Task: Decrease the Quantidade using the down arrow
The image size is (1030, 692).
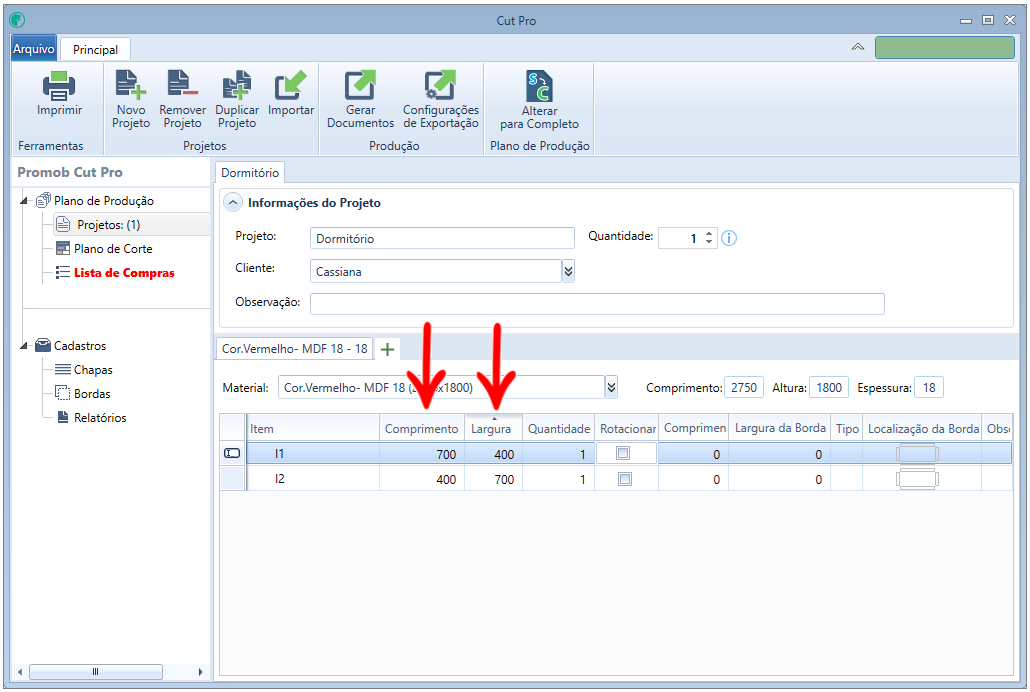Action: (709, 242)
